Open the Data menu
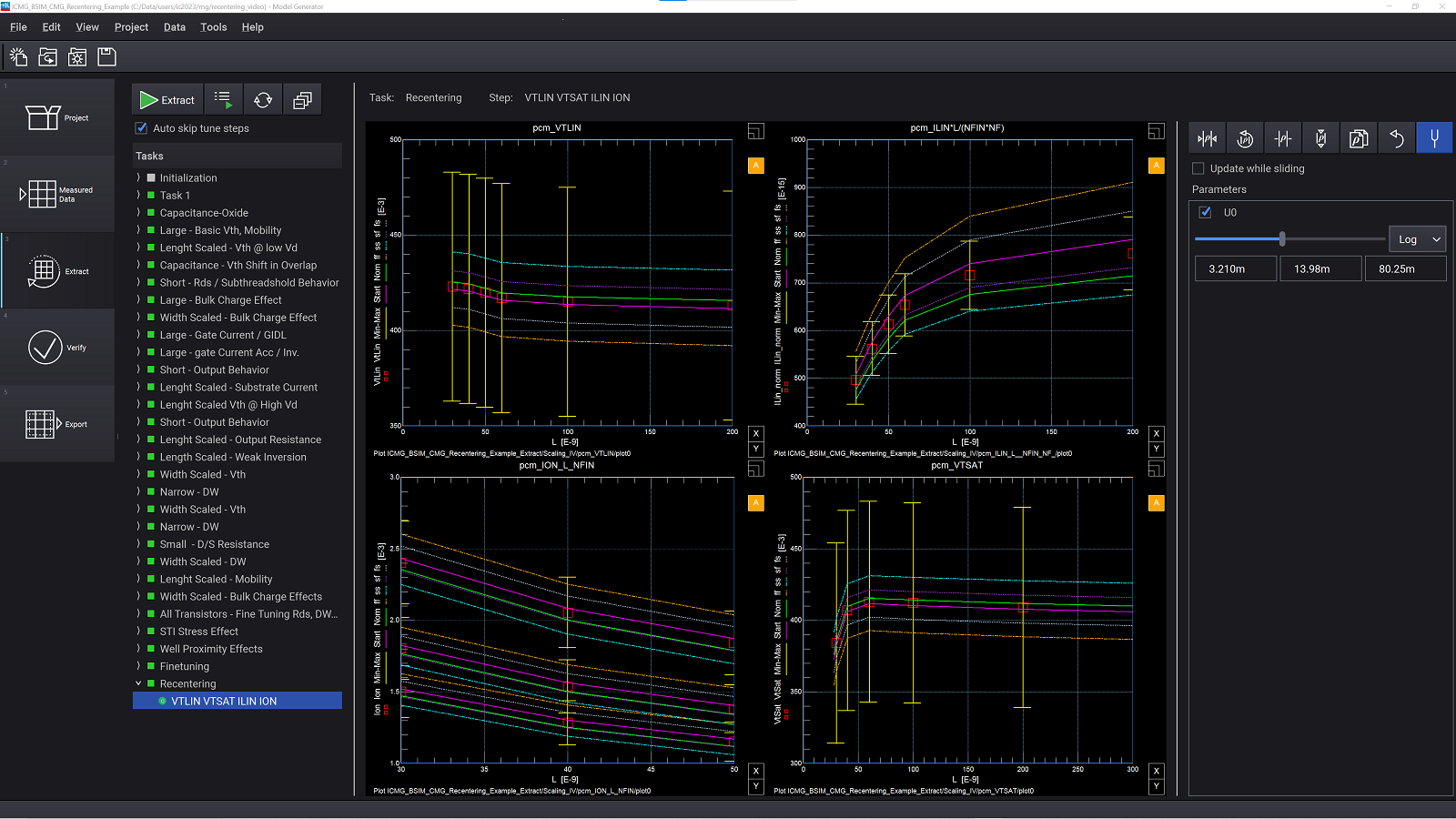1456x819 pixels. pyautogui.click(x=174, y=27)
